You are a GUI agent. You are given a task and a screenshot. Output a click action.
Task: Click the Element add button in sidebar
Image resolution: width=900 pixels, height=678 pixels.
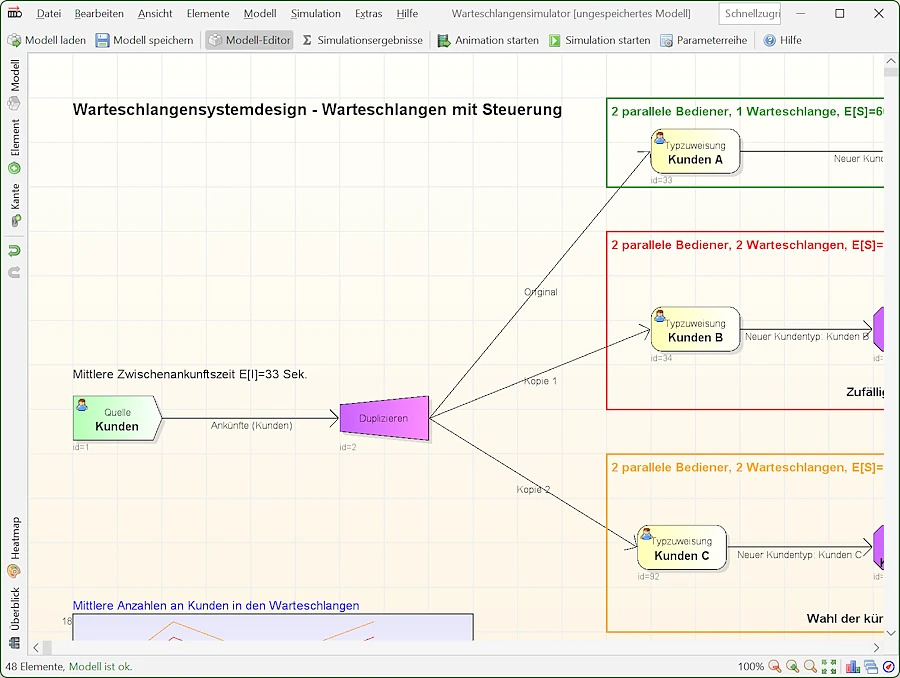click(14, 146)
